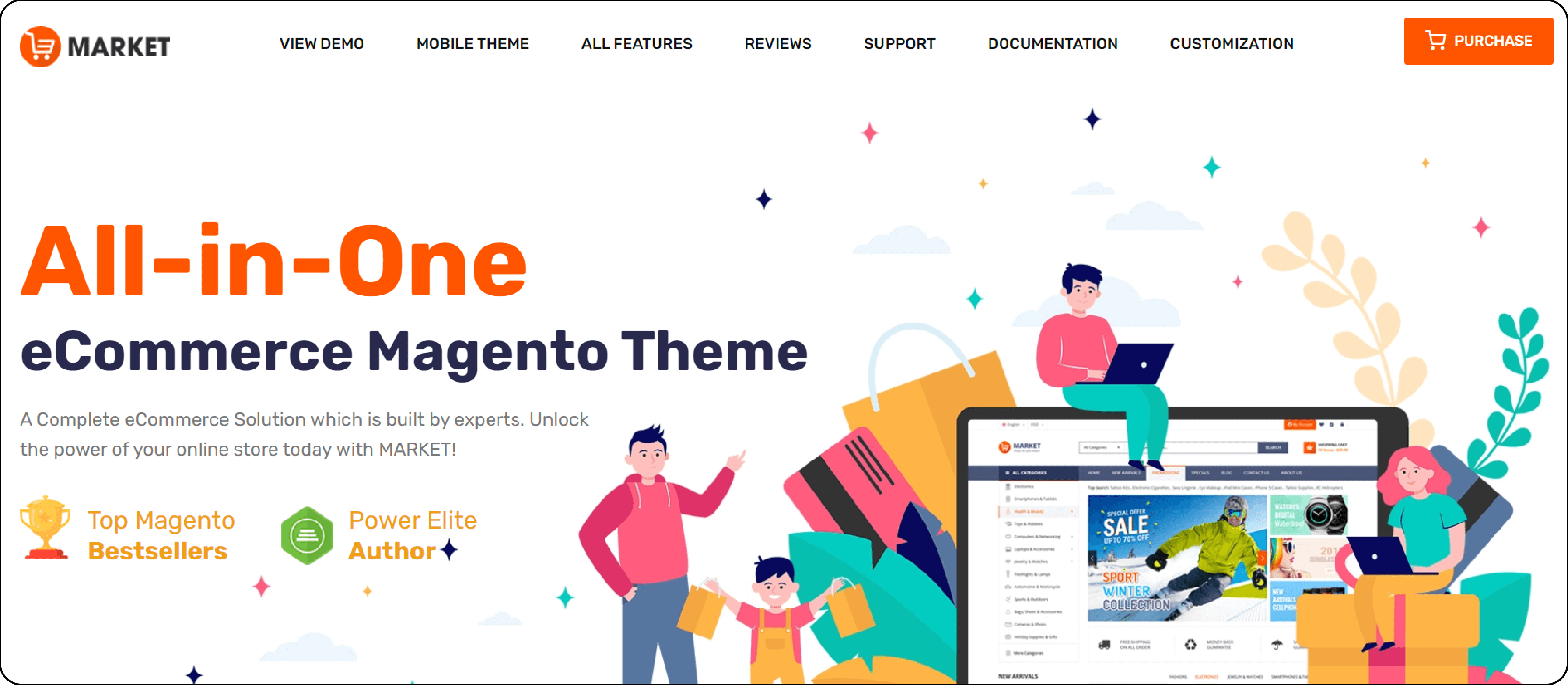Choose CUSTOMIZATION in the header menu
Image resolution: width=1568 pixels, height=685 pixels.
pos(1232,44)
